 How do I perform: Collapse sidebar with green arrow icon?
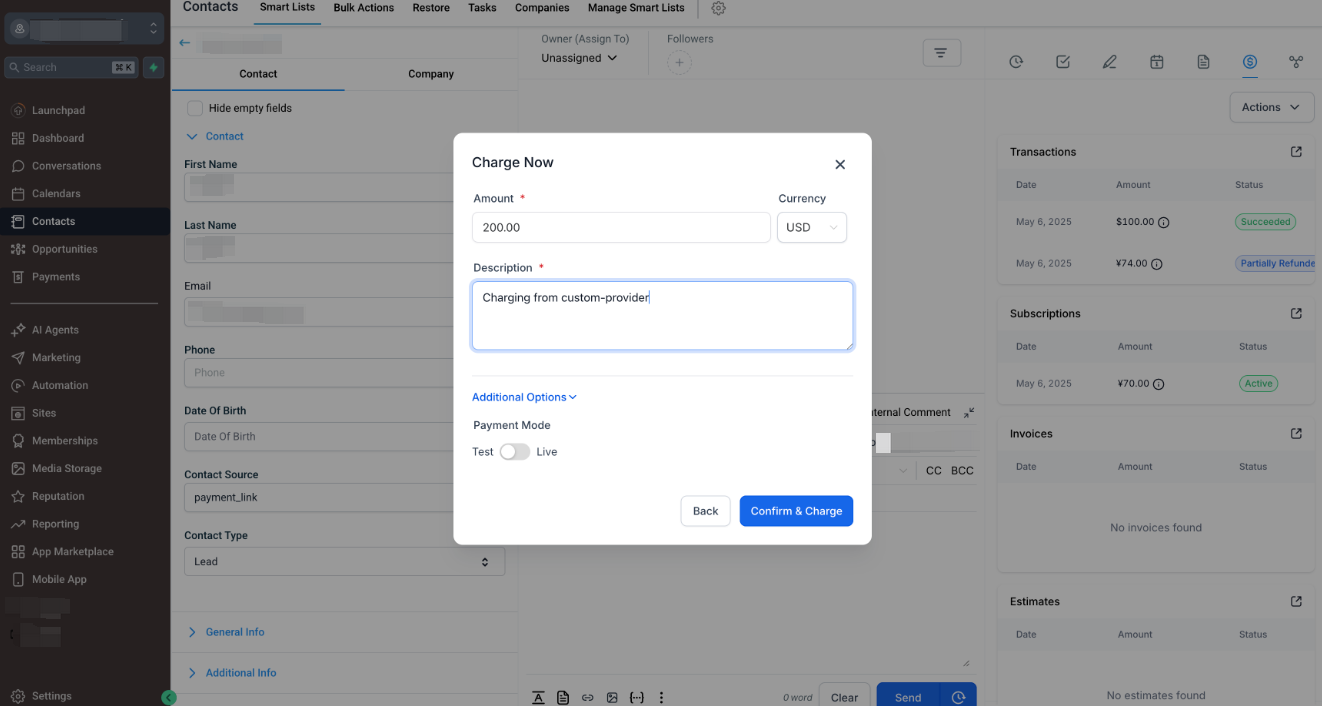tap(168, 698)
